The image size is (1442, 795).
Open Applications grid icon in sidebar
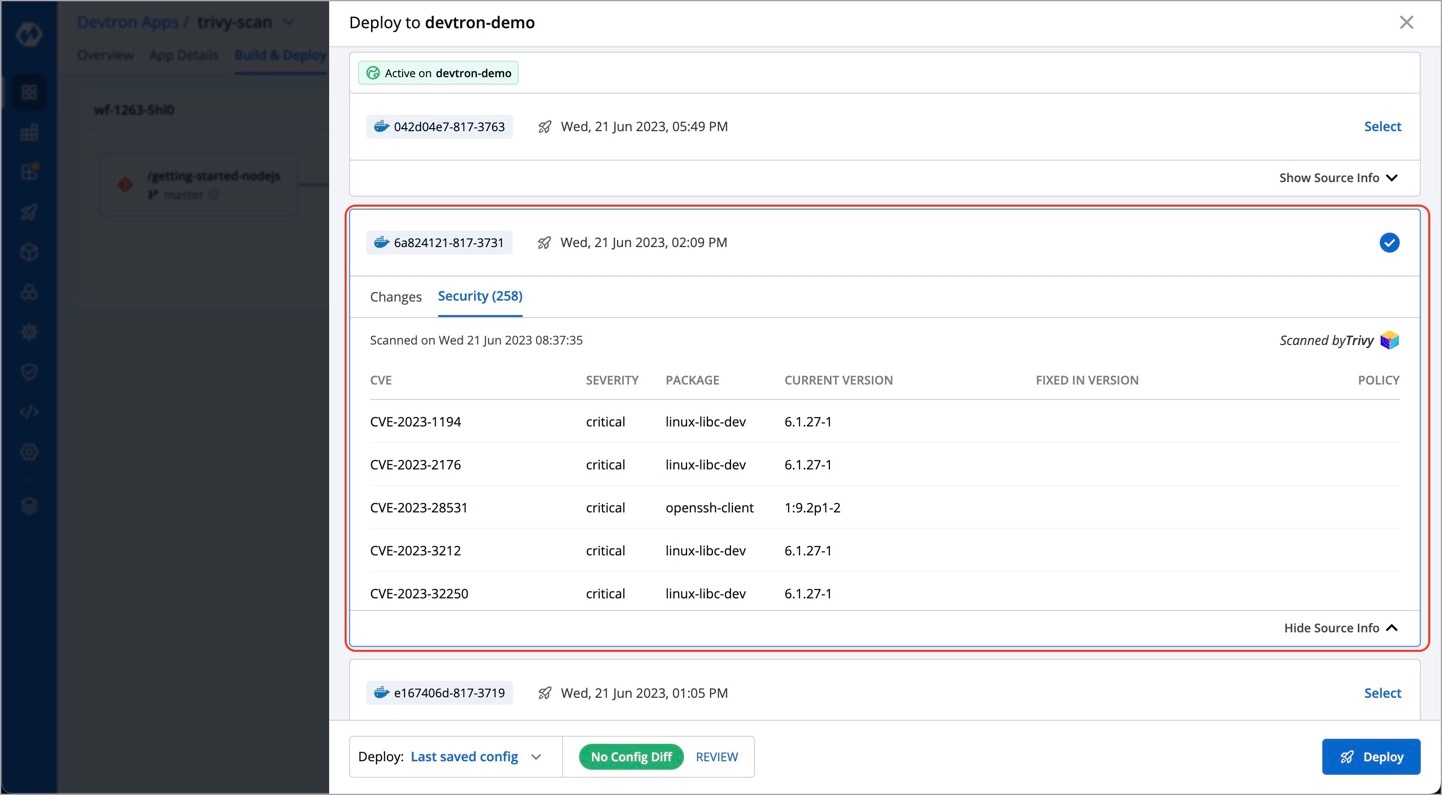pos(29,92)
